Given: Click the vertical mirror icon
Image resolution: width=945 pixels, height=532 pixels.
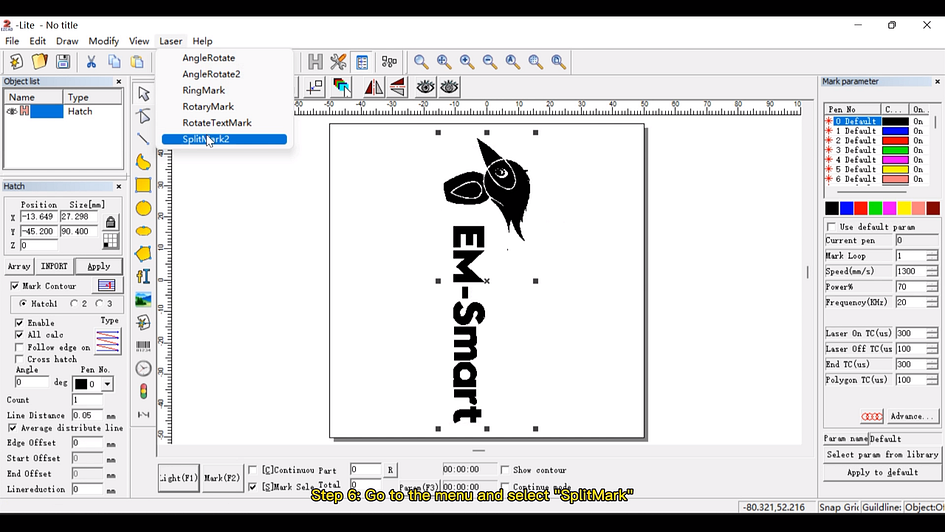Looking at the screenshot, I should pyautogui.click(x=397, y=87).
